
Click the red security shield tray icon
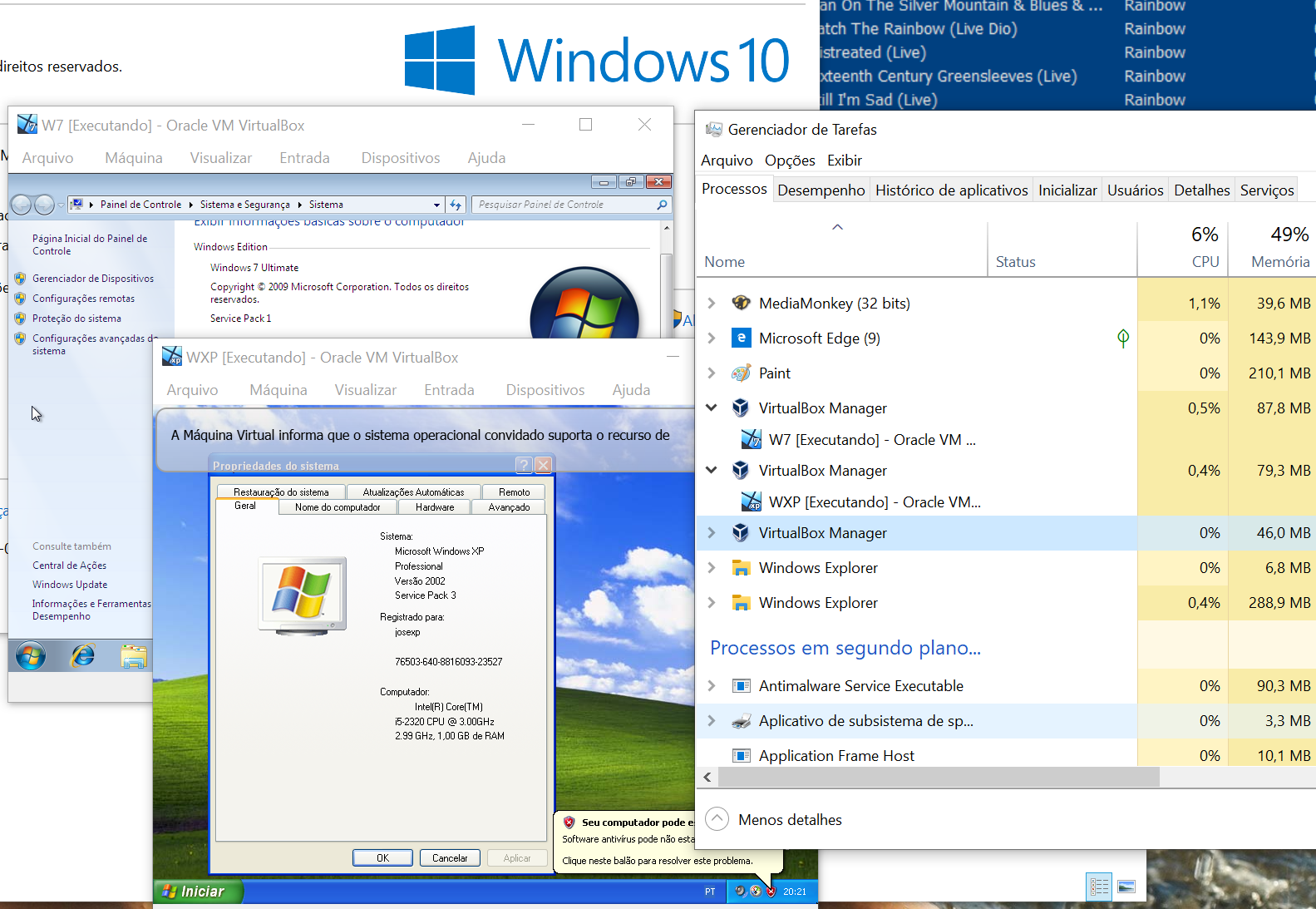point(771,891)
